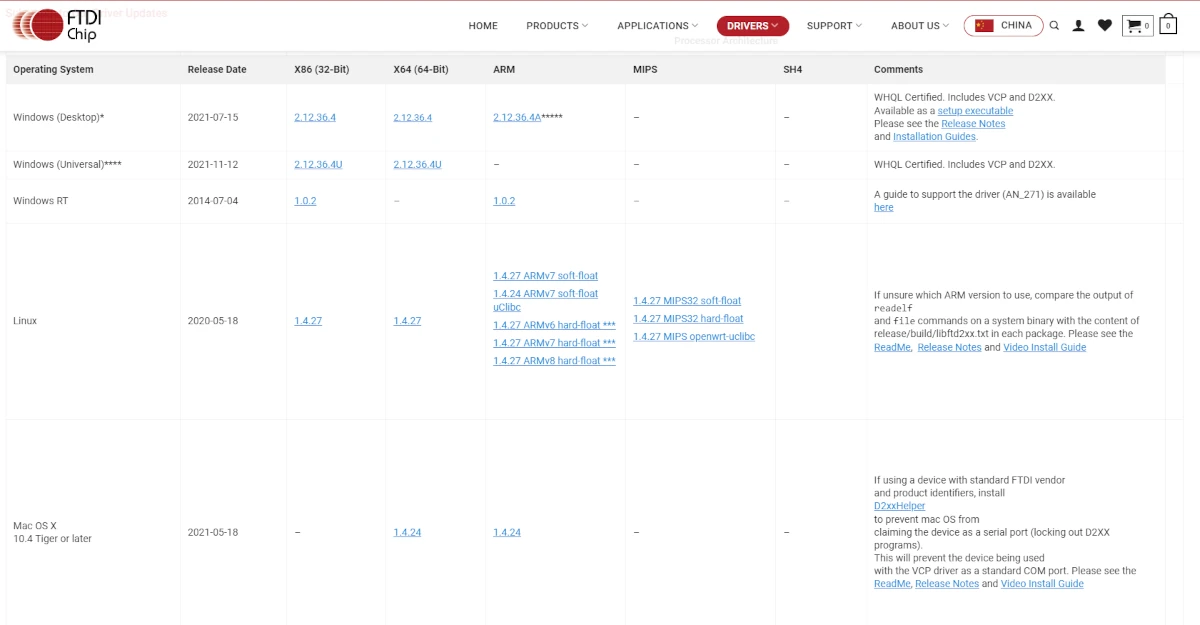Open 1.4.27 ARMv8 hard-float link
The image size is (1200, 625).
(x=554, y=361)
